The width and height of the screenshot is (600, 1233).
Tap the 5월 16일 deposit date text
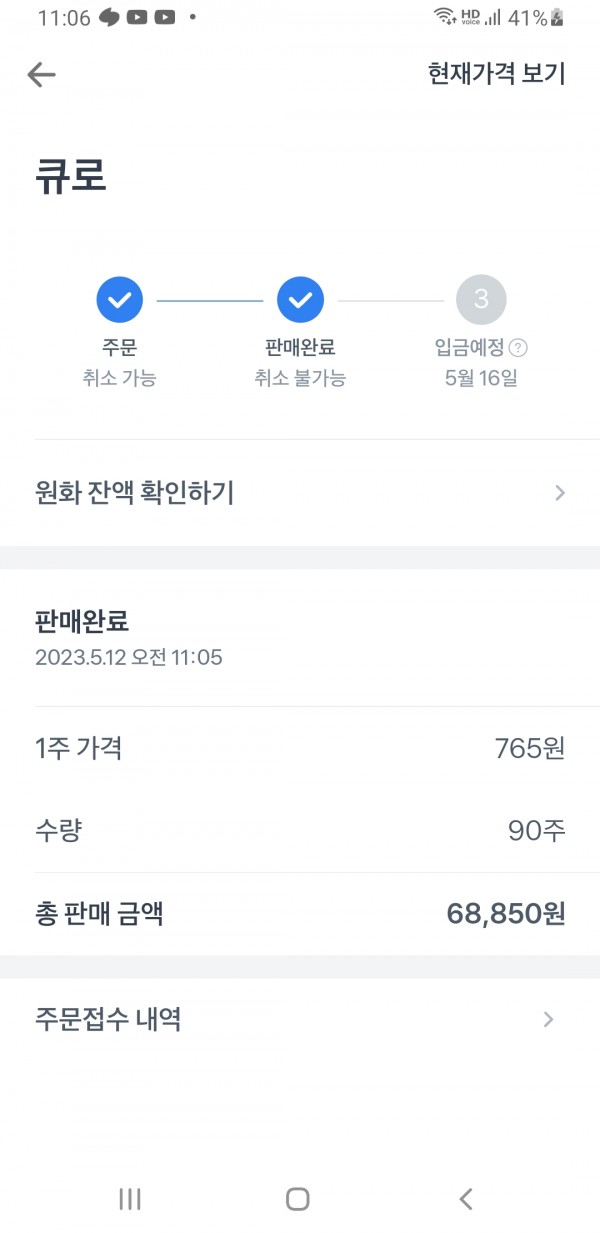[481, 379]
